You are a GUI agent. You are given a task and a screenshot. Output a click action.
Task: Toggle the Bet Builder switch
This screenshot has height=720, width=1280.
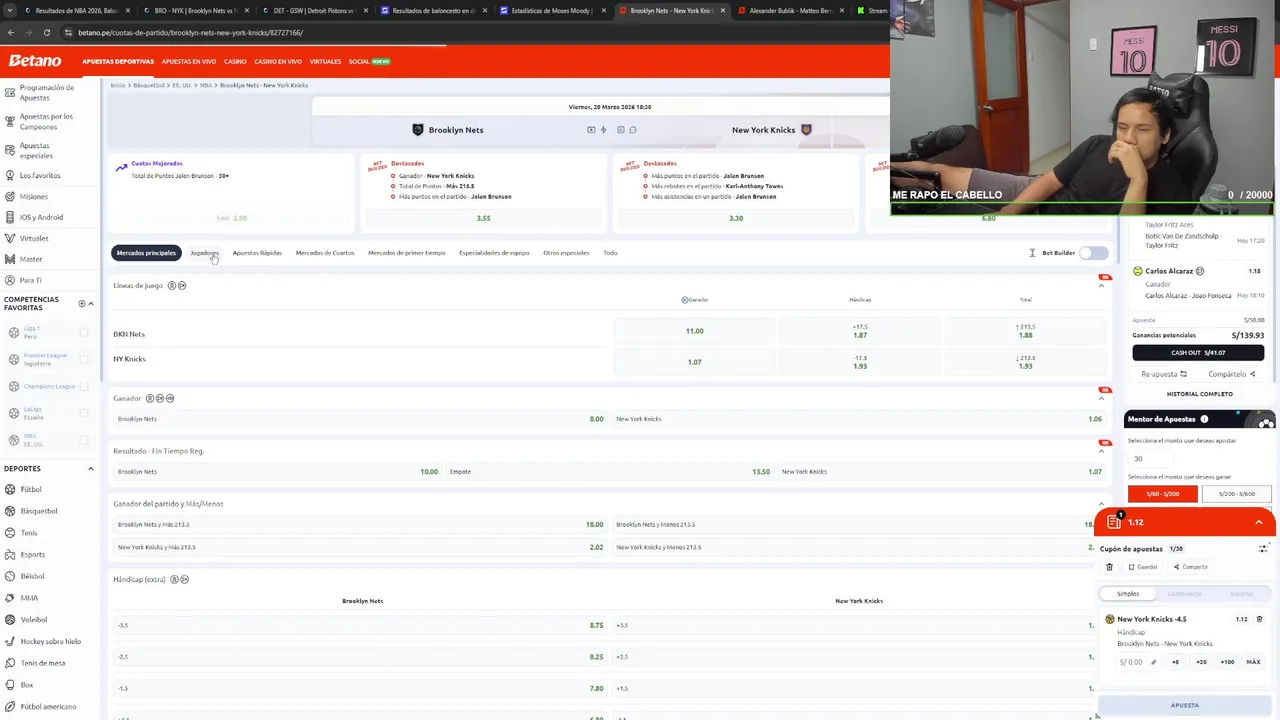(1094, 253)
